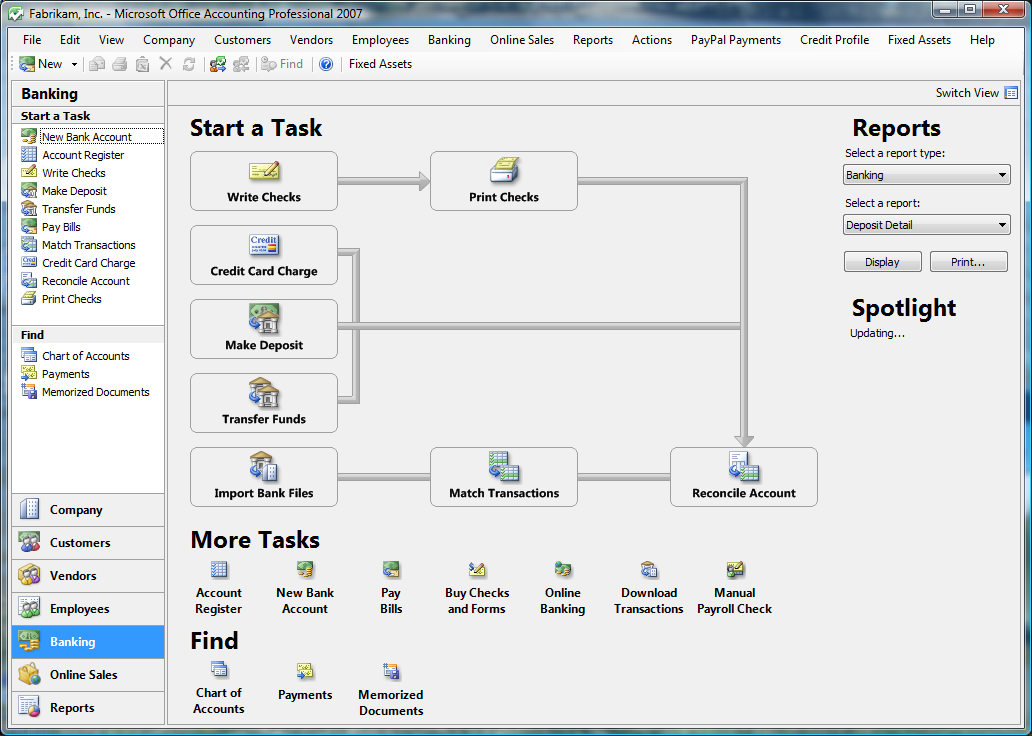Image resolution: width=1032 pixels, height=736 pixels.
Task: Select the Credit Card Charge flowchart box
Action: click(x=264, y=255)
